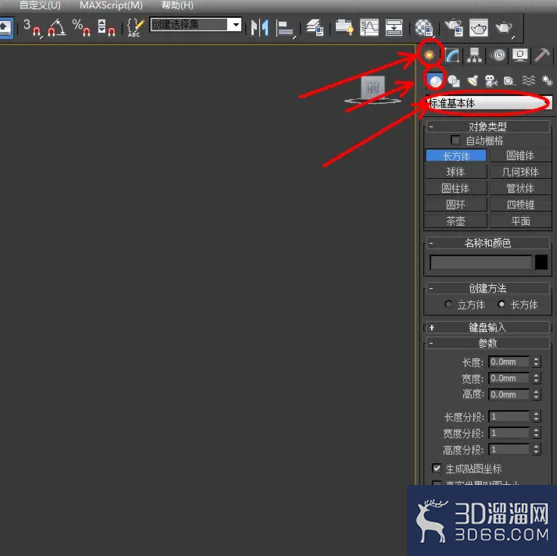Screen dimensions: 557x556
Task: Click the 高度分段 spinner arrows
Action: tap(536, 449)
